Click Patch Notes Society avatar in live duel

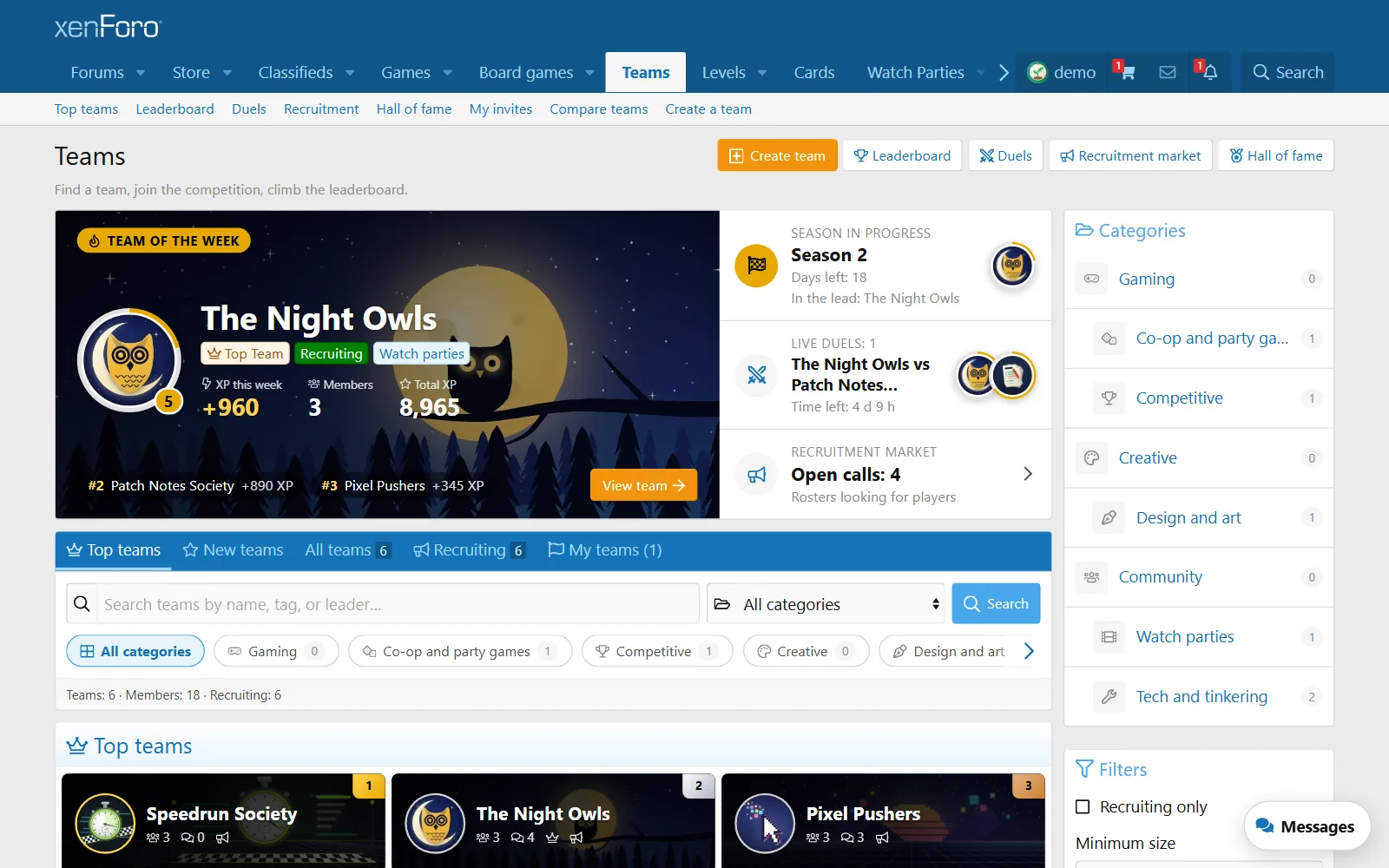point(1012,375)
